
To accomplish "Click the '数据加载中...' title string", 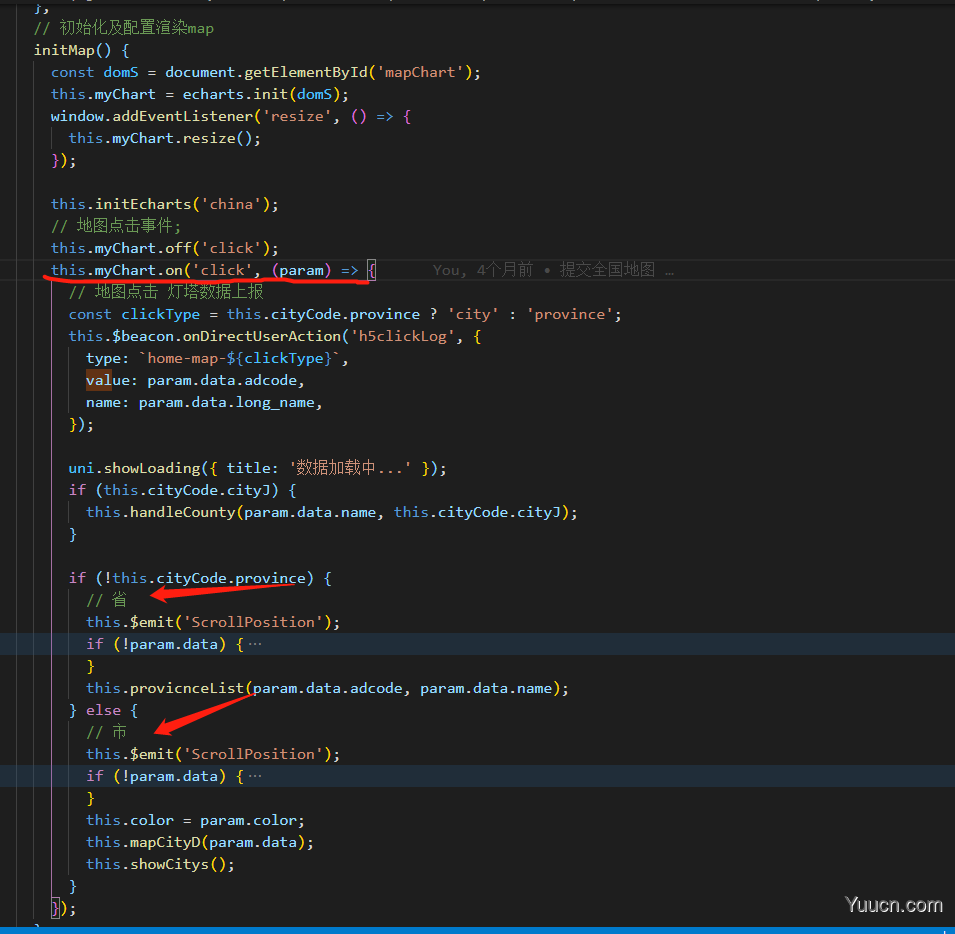I will [x=350, y=468].
